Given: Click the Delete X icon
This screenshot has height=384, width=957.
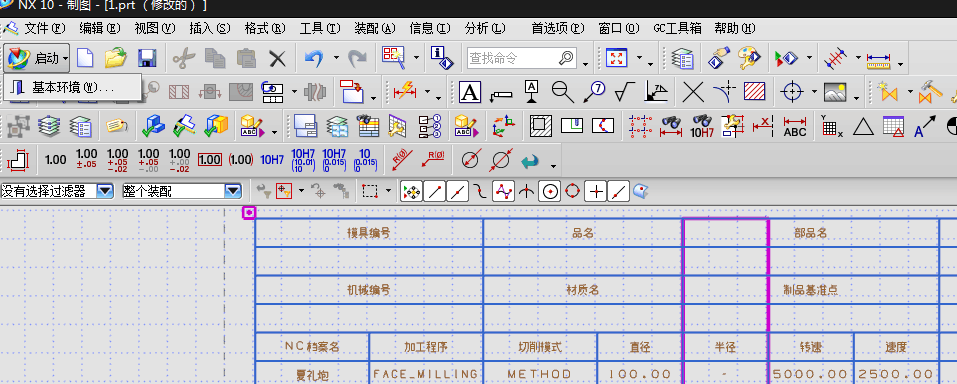Looking at the screenshot, I should point(278,59).
